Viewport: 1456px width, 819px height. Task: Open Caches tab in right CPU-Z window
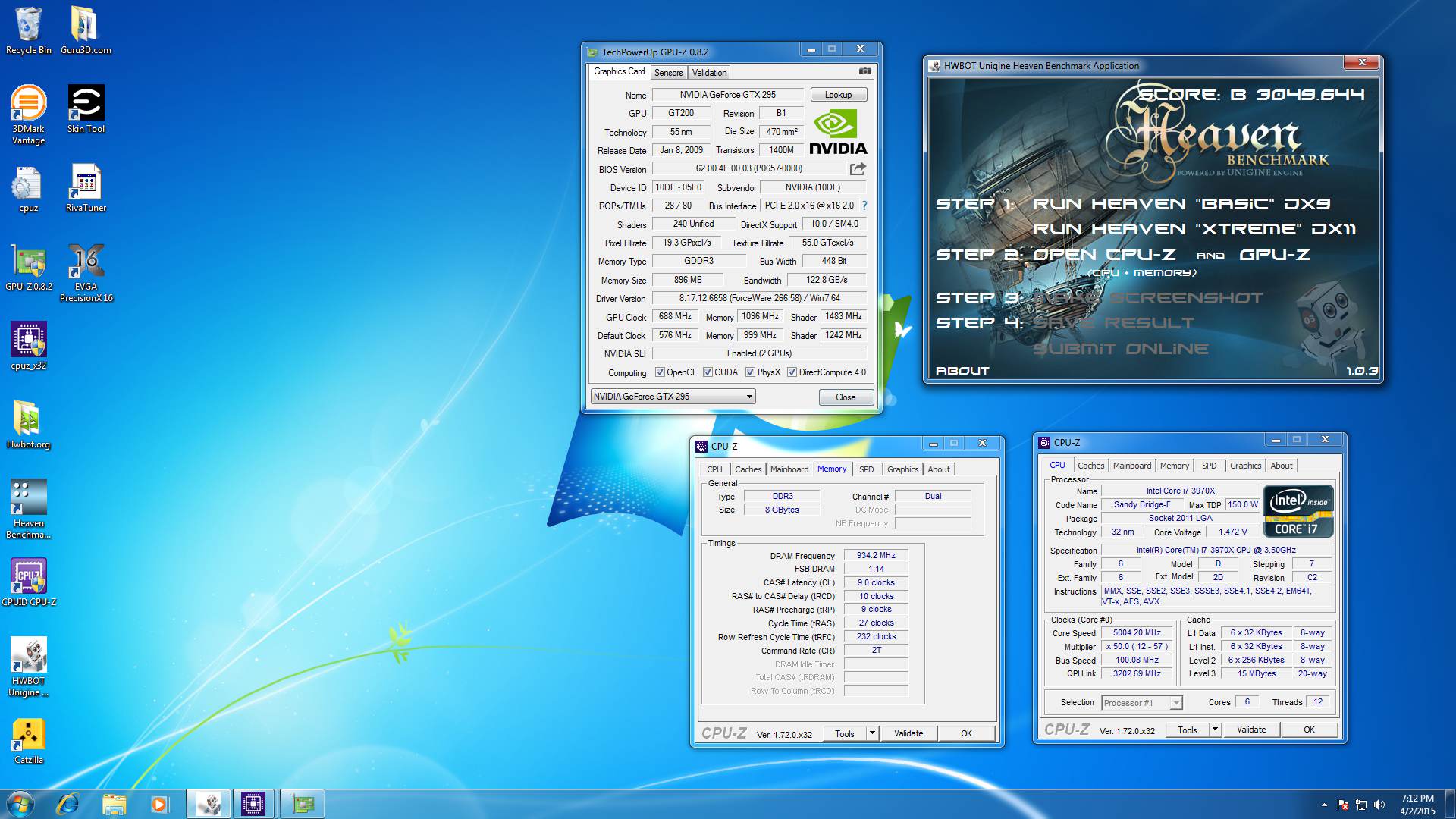pos(1090,466)
